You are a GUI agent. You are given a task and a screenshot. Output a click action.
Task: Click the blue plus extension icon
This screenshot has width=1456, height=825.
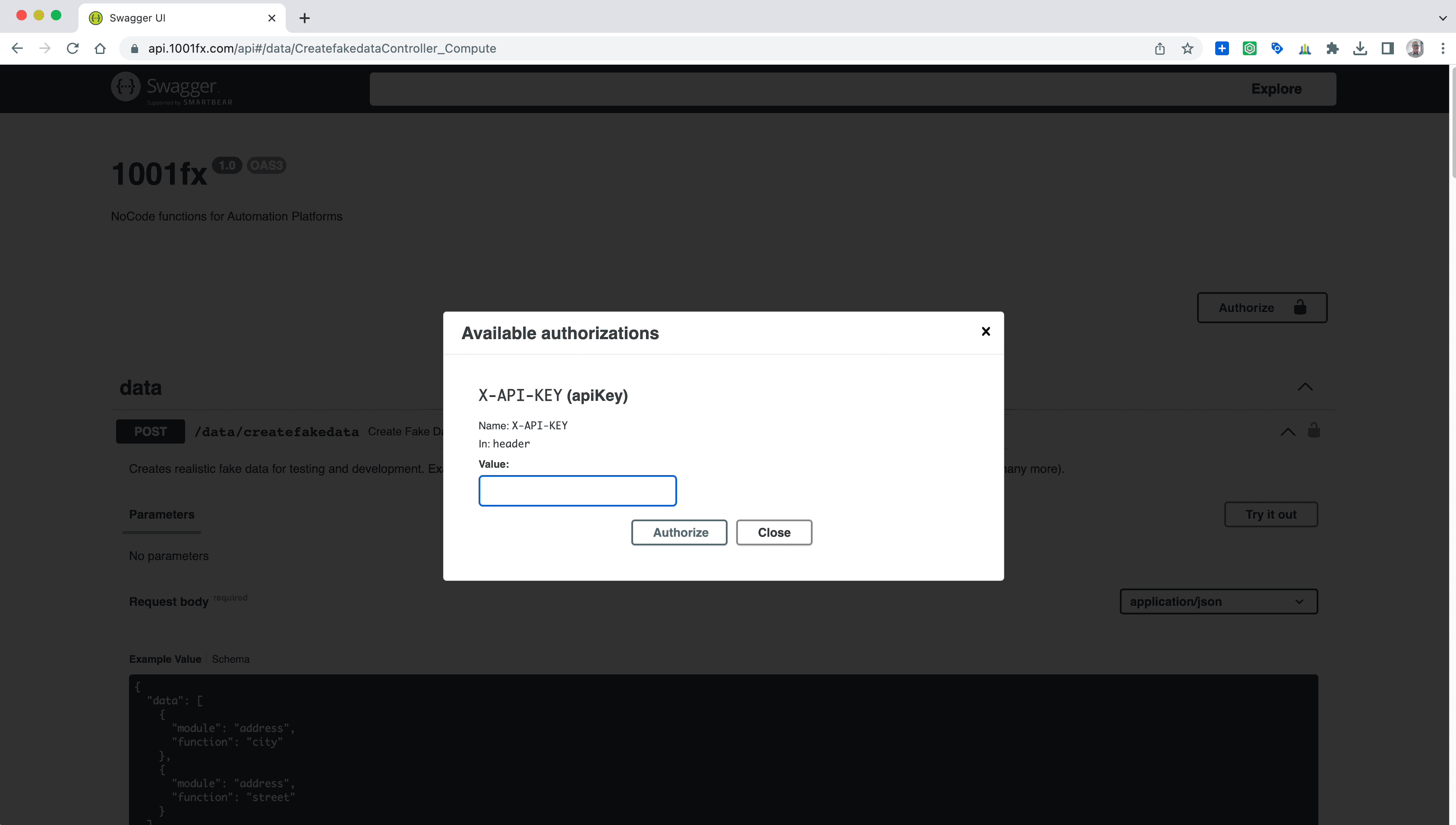(x=1221, y=49)
